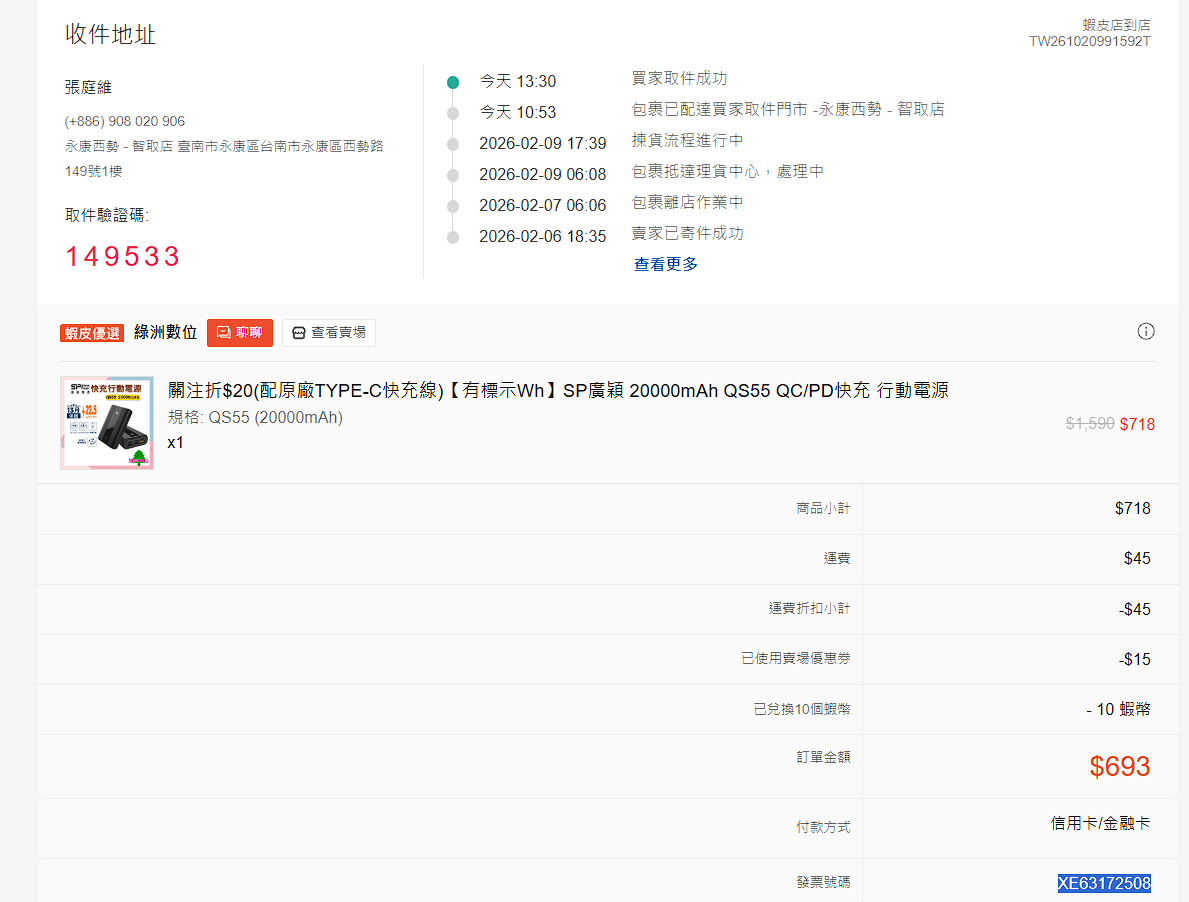Click the 信用卡/金融卡 payment method text

point(1100,824)
